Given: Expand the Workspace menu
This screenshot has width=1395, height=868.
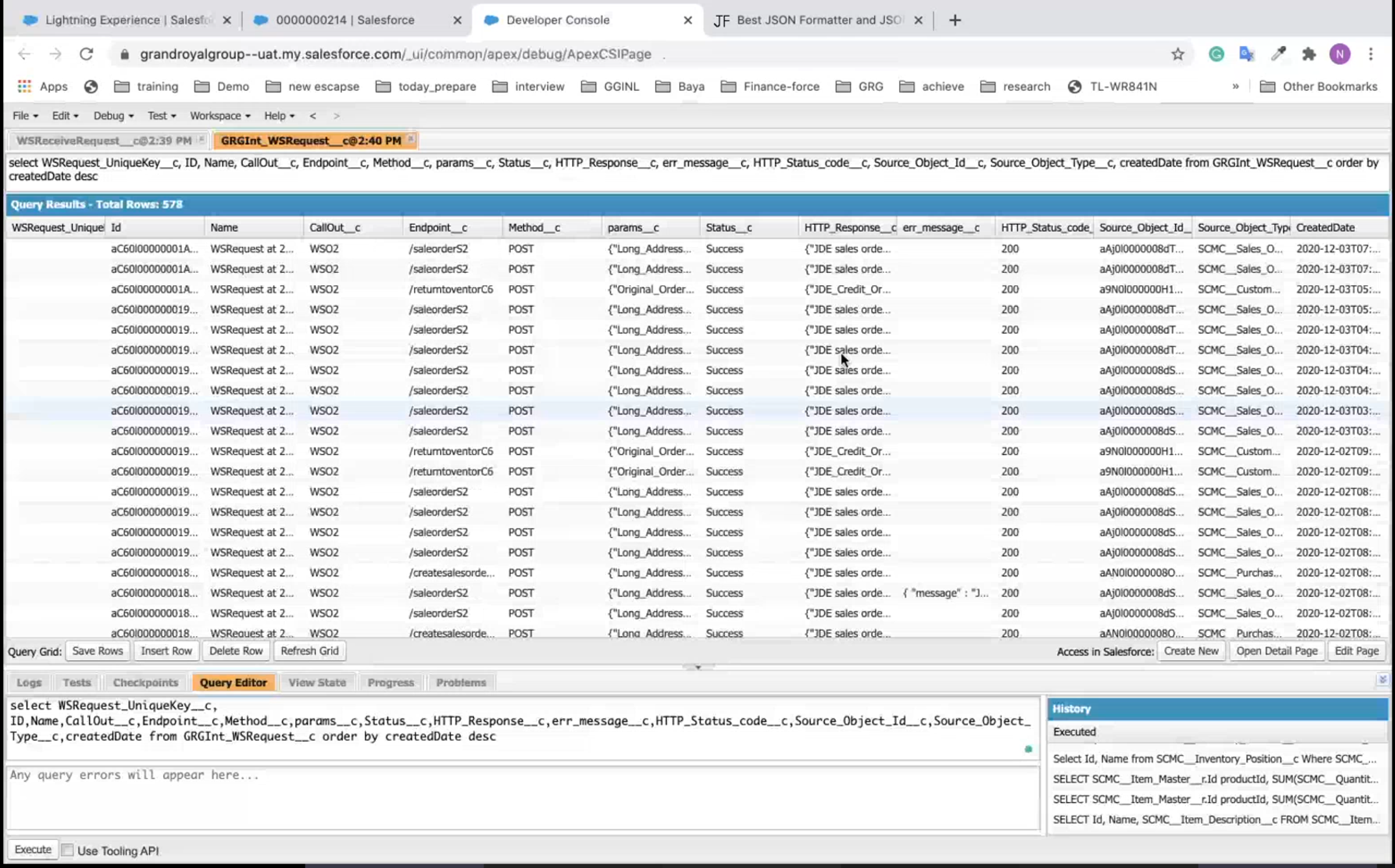Looking at the screenshot, I should point(220,116).
